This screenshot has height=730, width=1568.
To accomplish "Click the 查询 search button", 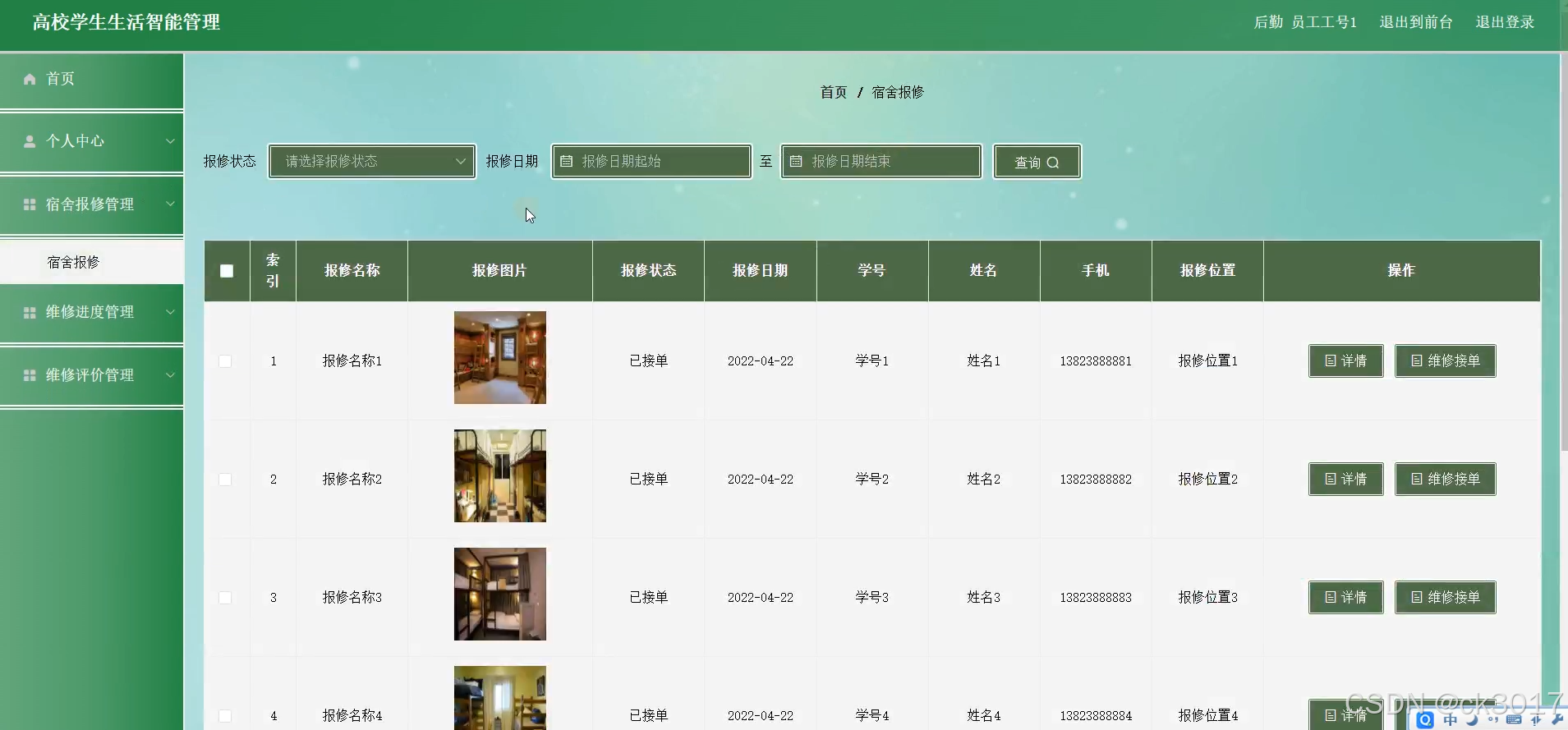I will 1037,162.
